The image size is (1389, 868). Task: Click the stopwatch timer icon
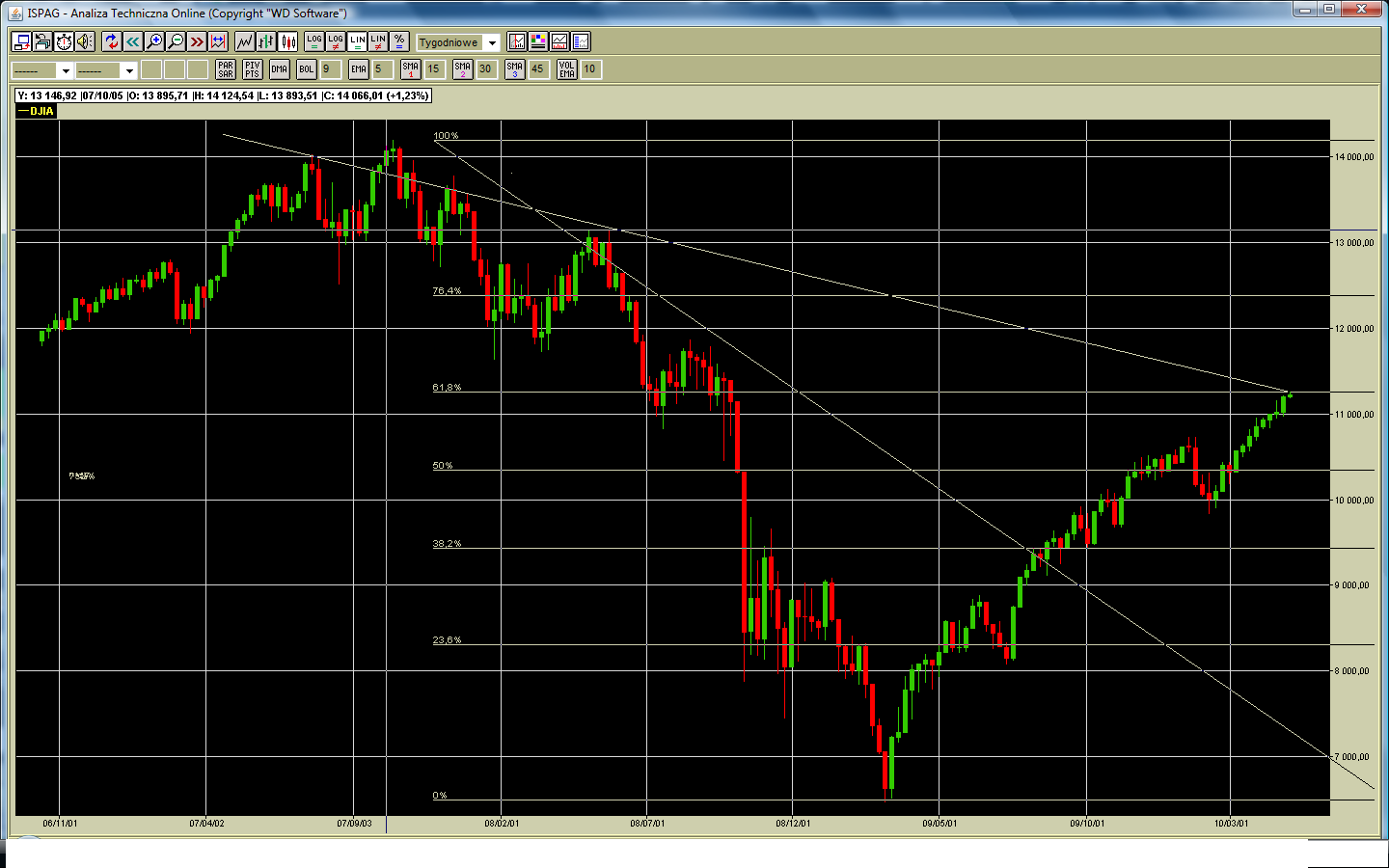pyautogui.click(x=64, y=41)
